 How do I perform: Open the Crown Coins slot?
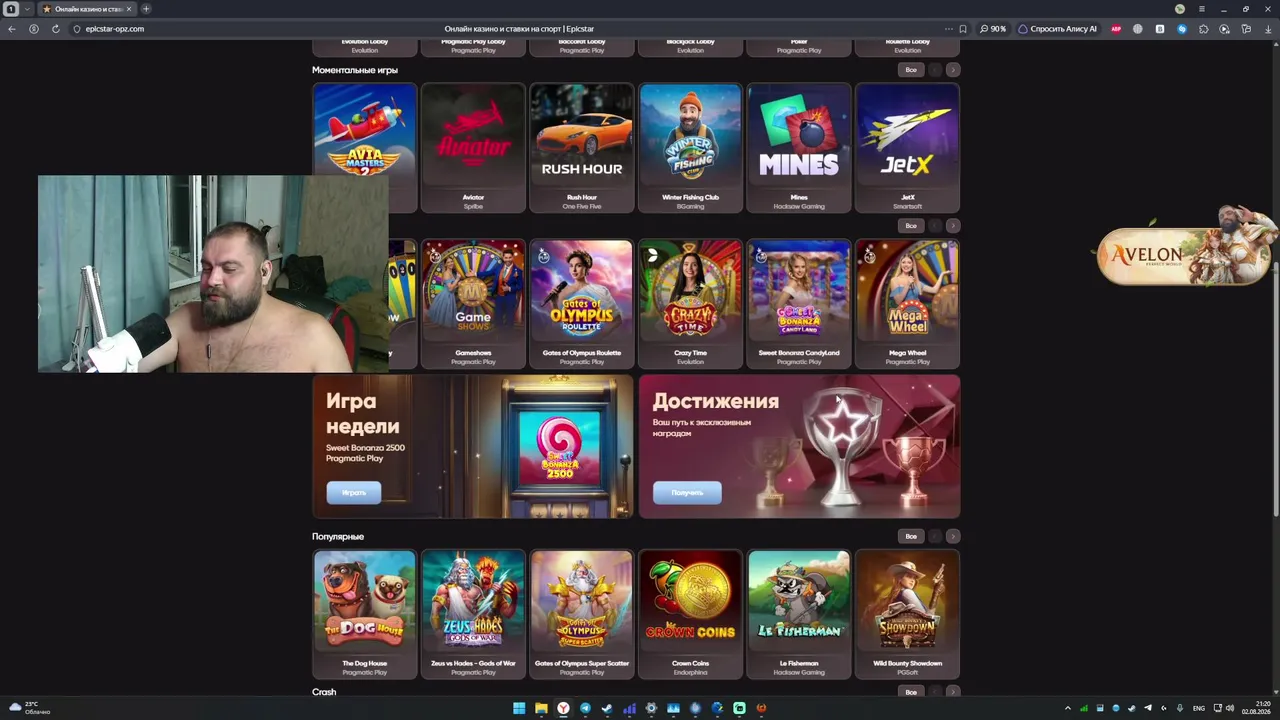click(x=690, y=614)
